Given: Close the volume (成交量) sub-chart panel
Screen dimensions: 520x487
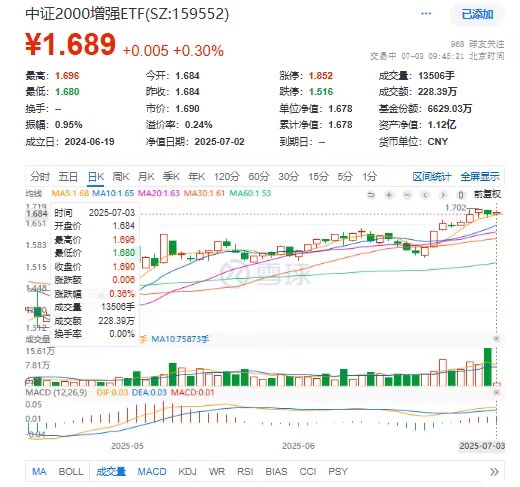Looking at the screenshot, I should [x=496, y=339].
